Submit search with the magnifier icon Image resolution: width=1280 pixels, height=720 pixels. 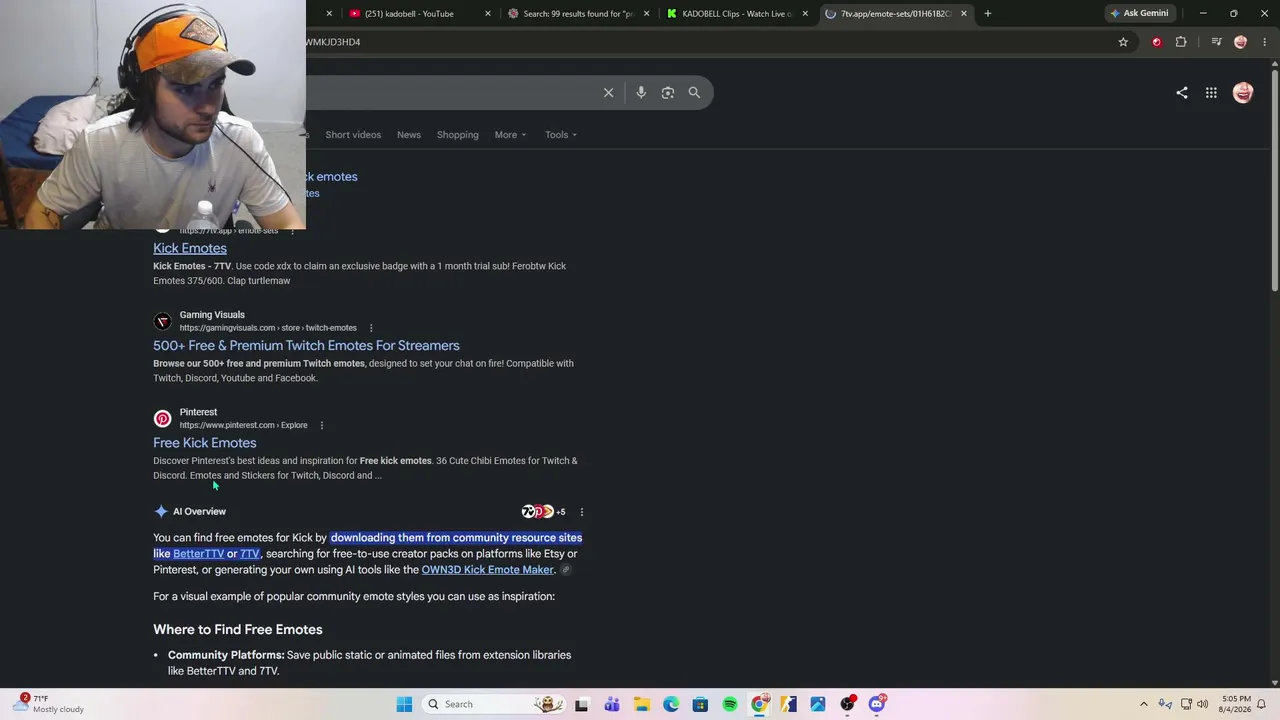[x=694, y=93]
